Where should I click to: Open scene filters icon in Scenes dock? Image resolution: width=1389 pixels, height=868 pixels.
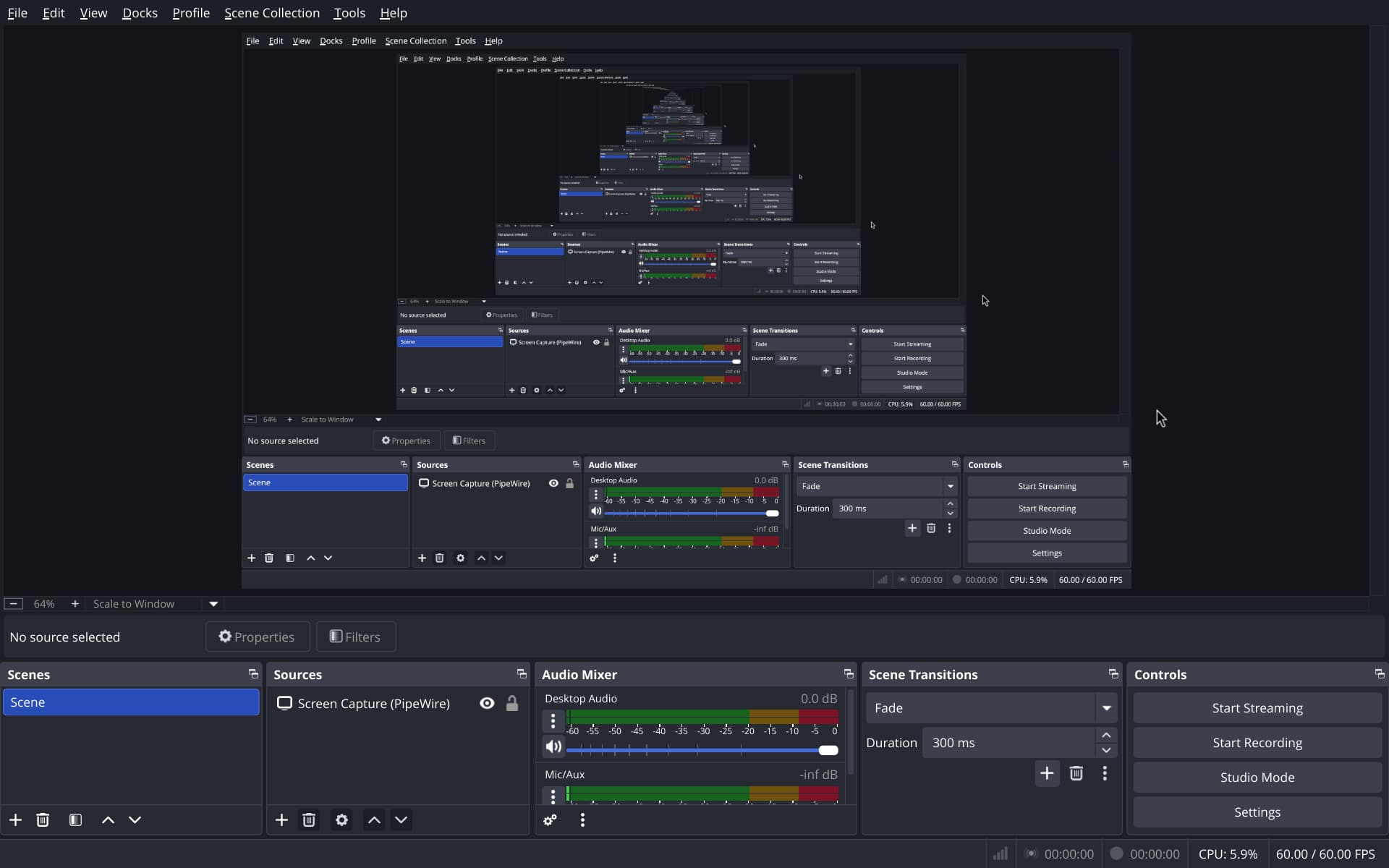75,820
